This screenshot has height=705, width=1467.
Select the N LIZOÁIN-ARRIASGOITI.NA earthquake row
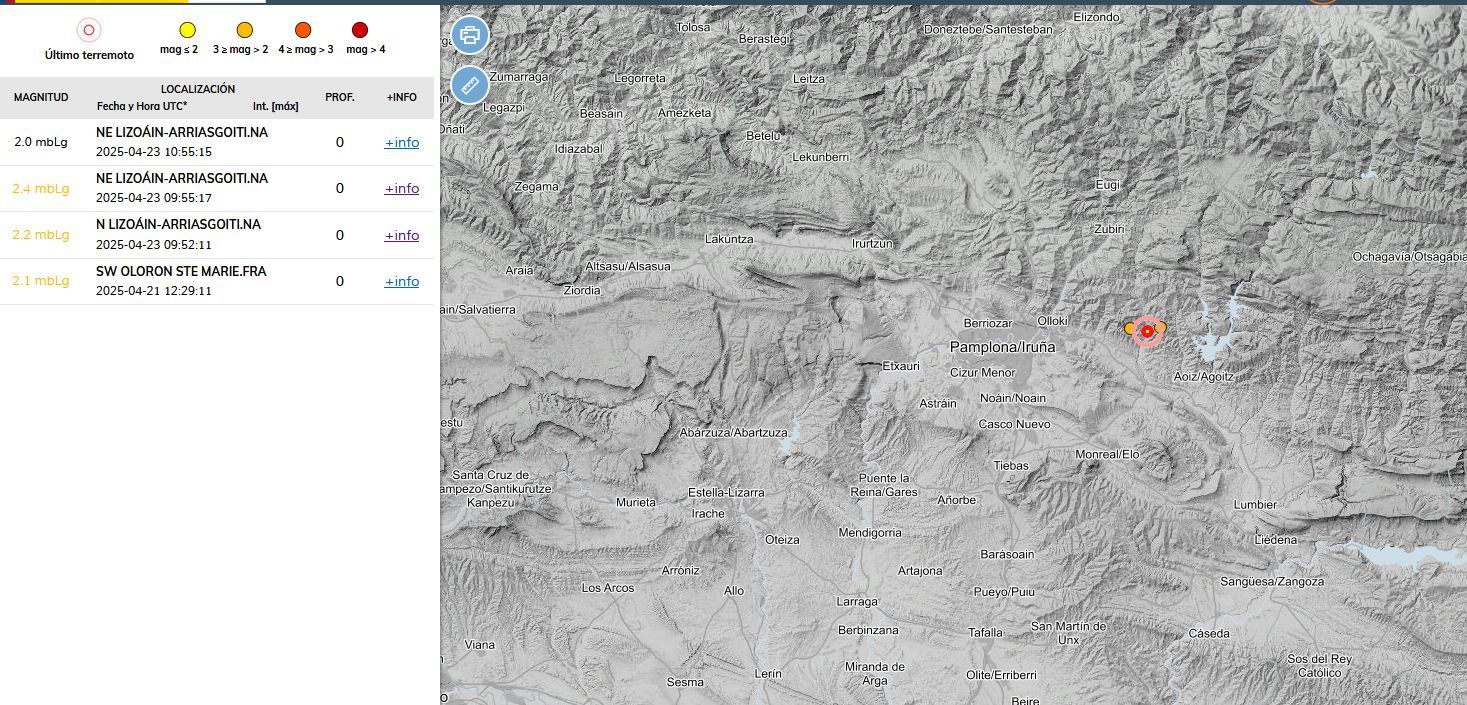(x=178, y=225)
